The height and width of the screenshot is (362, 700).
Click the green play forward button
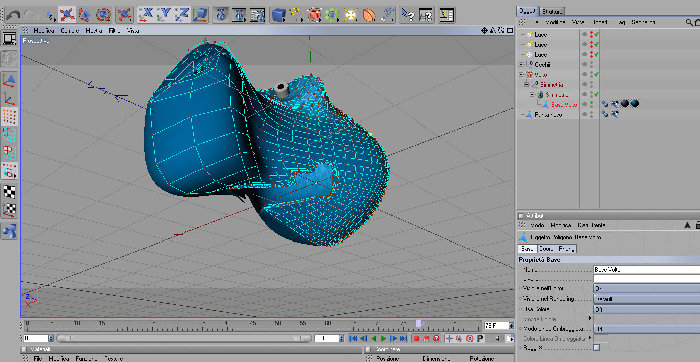383,338
